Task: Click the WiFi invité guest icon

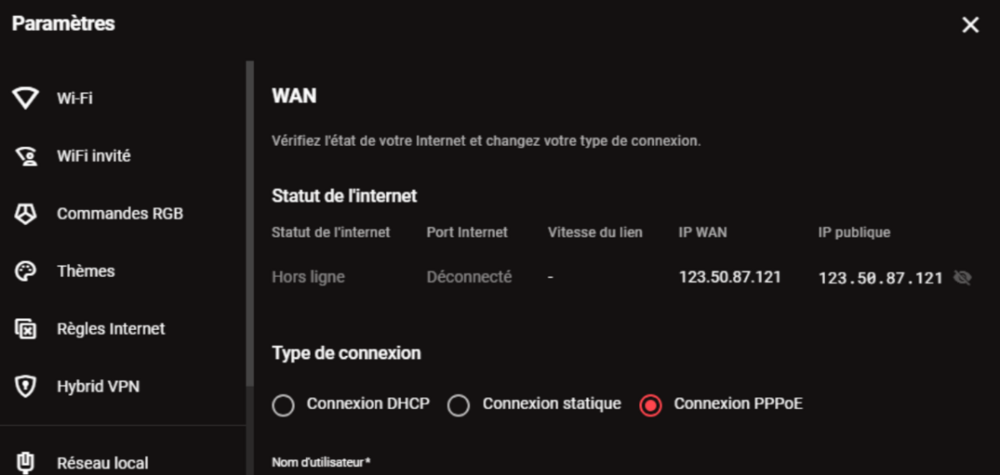Action: pos(26,156)
